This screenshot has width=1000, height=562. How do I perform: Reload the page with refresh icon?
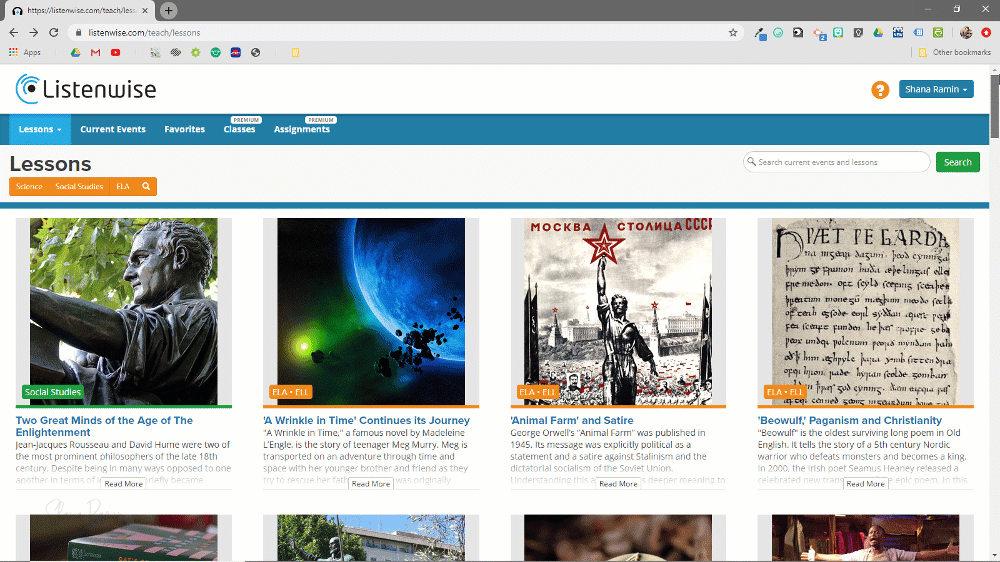coord(54,33)
